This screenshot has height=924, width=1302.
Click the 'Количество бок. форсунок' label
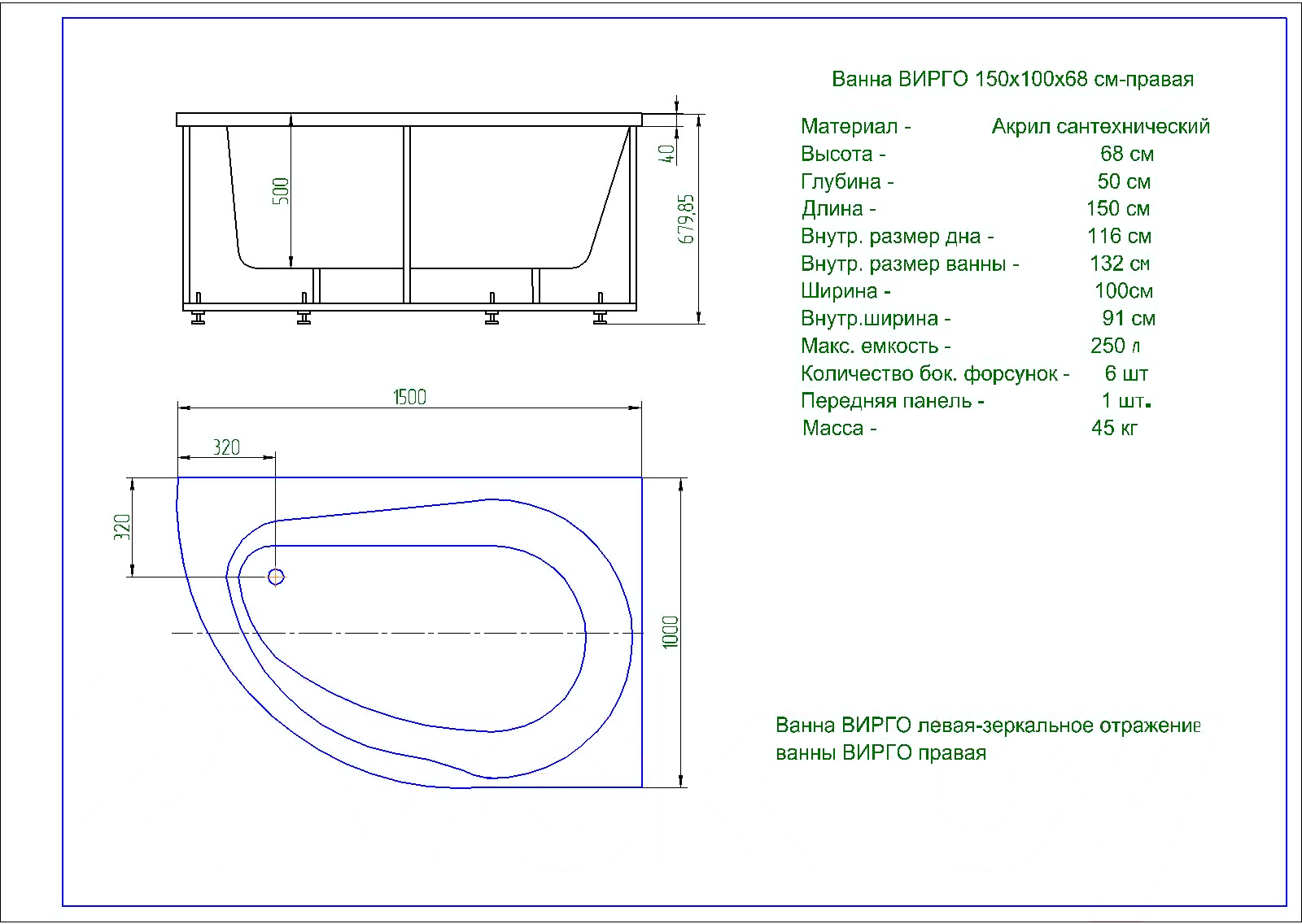click(934, 374)
